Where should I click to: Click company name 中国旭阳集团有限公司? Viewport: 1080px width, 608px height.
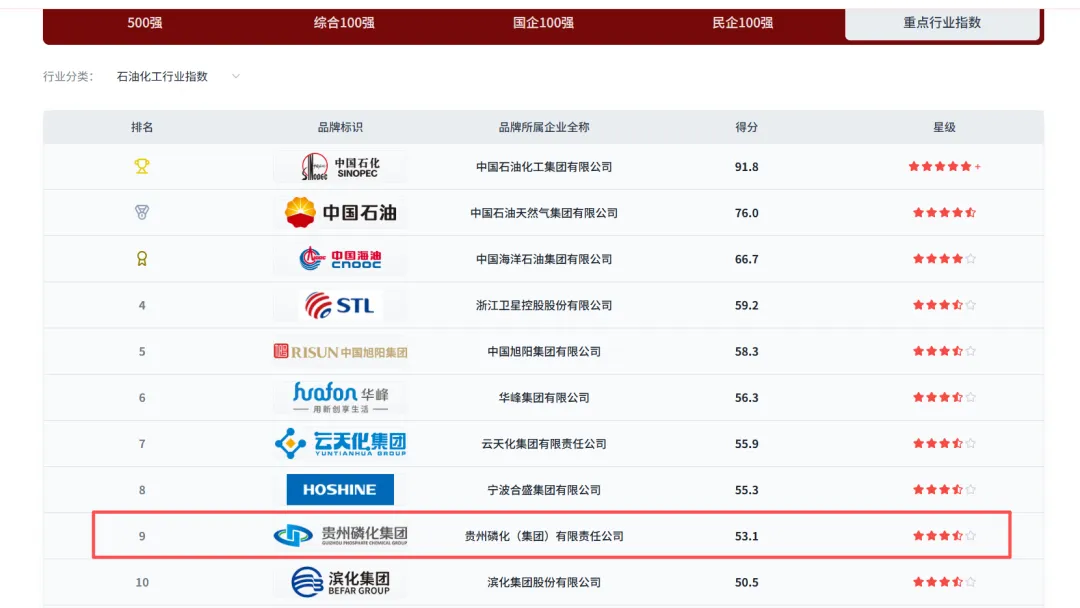coord(544,351)
